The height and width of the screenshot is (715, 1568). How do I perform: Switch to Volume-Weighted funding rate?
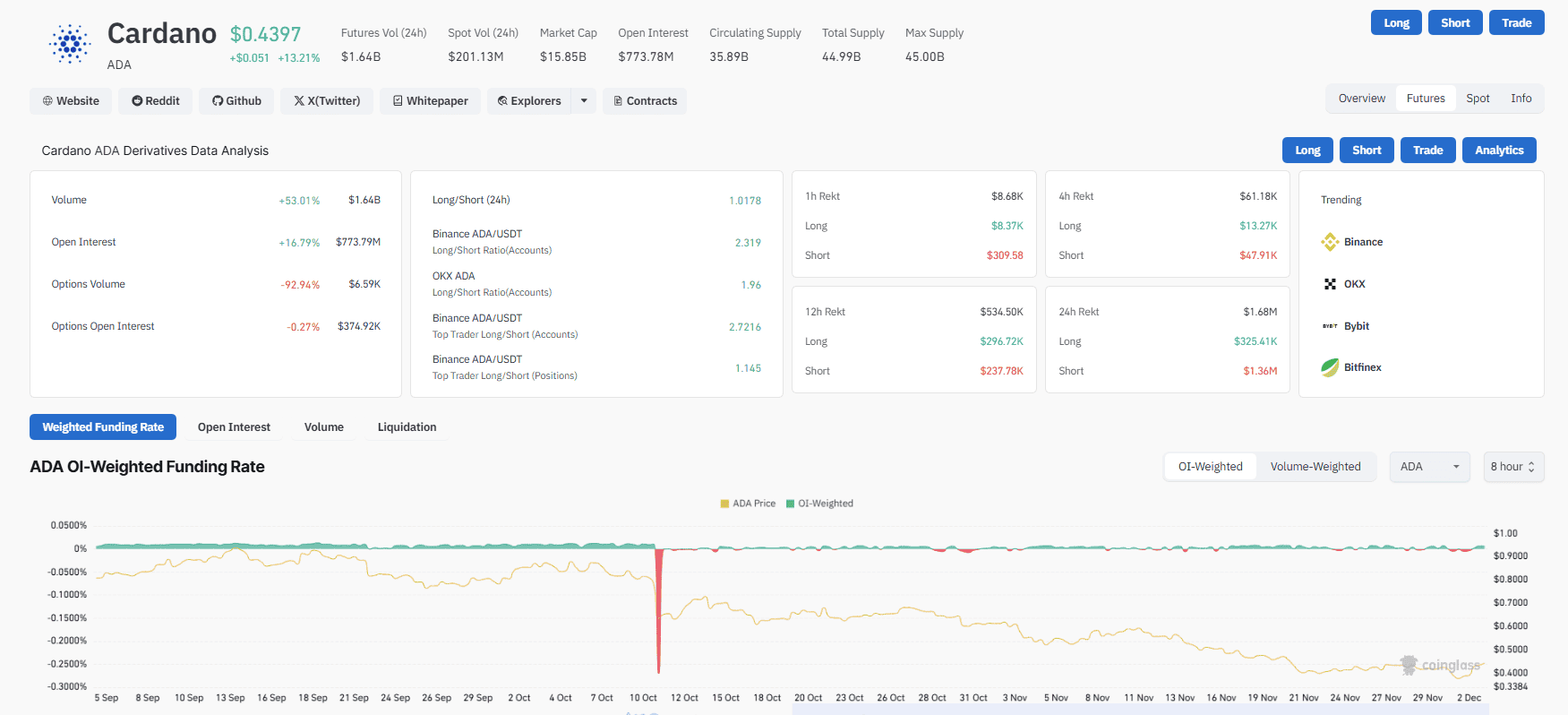coord(1315,467)
